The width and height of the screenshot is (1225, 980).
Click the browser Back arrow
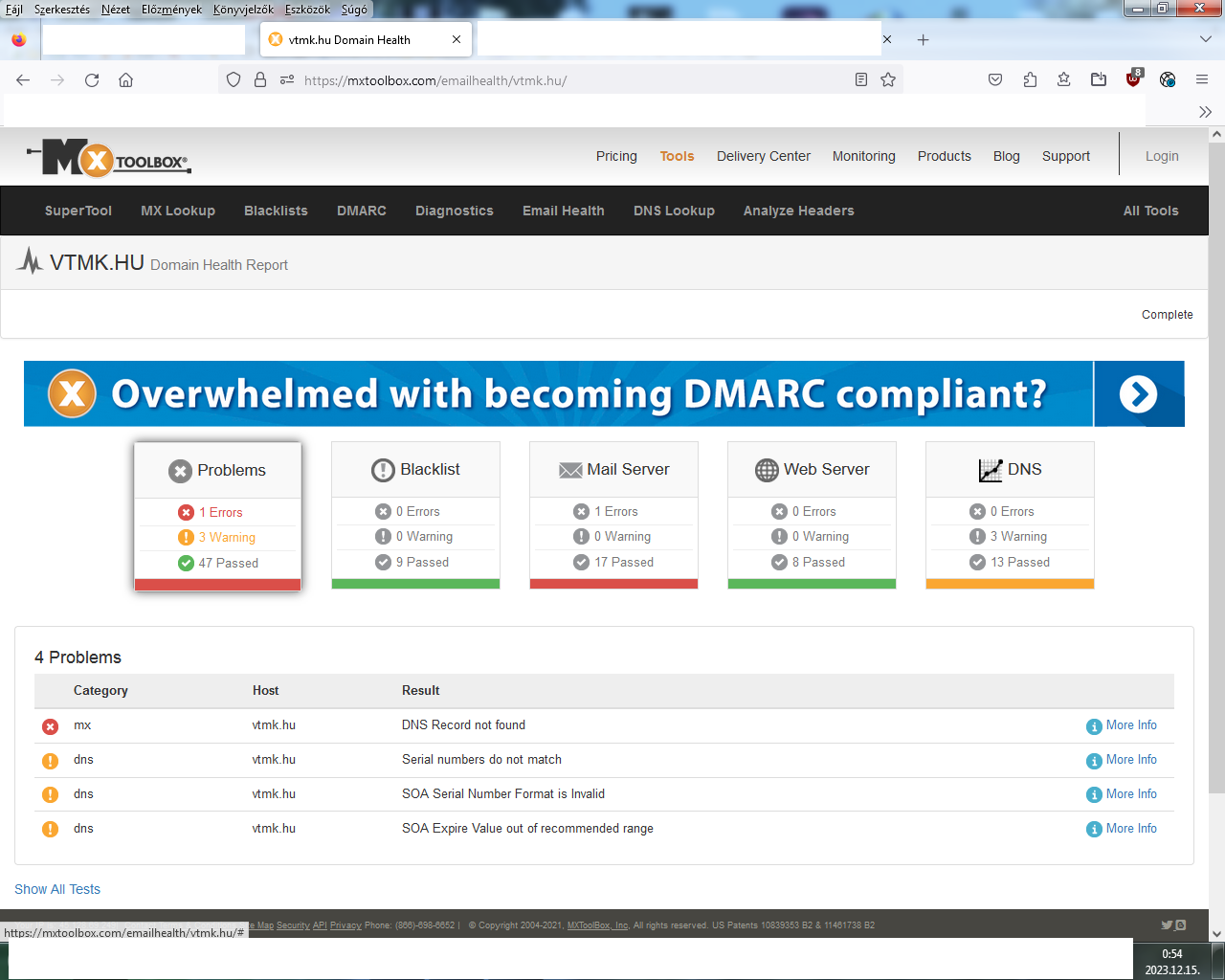pos(23,80)
